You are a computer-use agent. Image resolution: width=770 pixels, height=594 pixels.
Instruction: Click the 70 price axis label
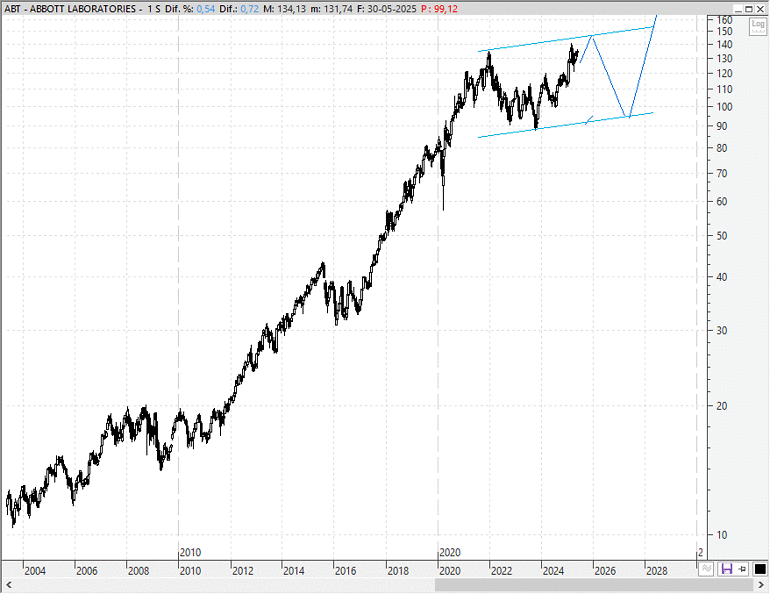click(721, 173)
